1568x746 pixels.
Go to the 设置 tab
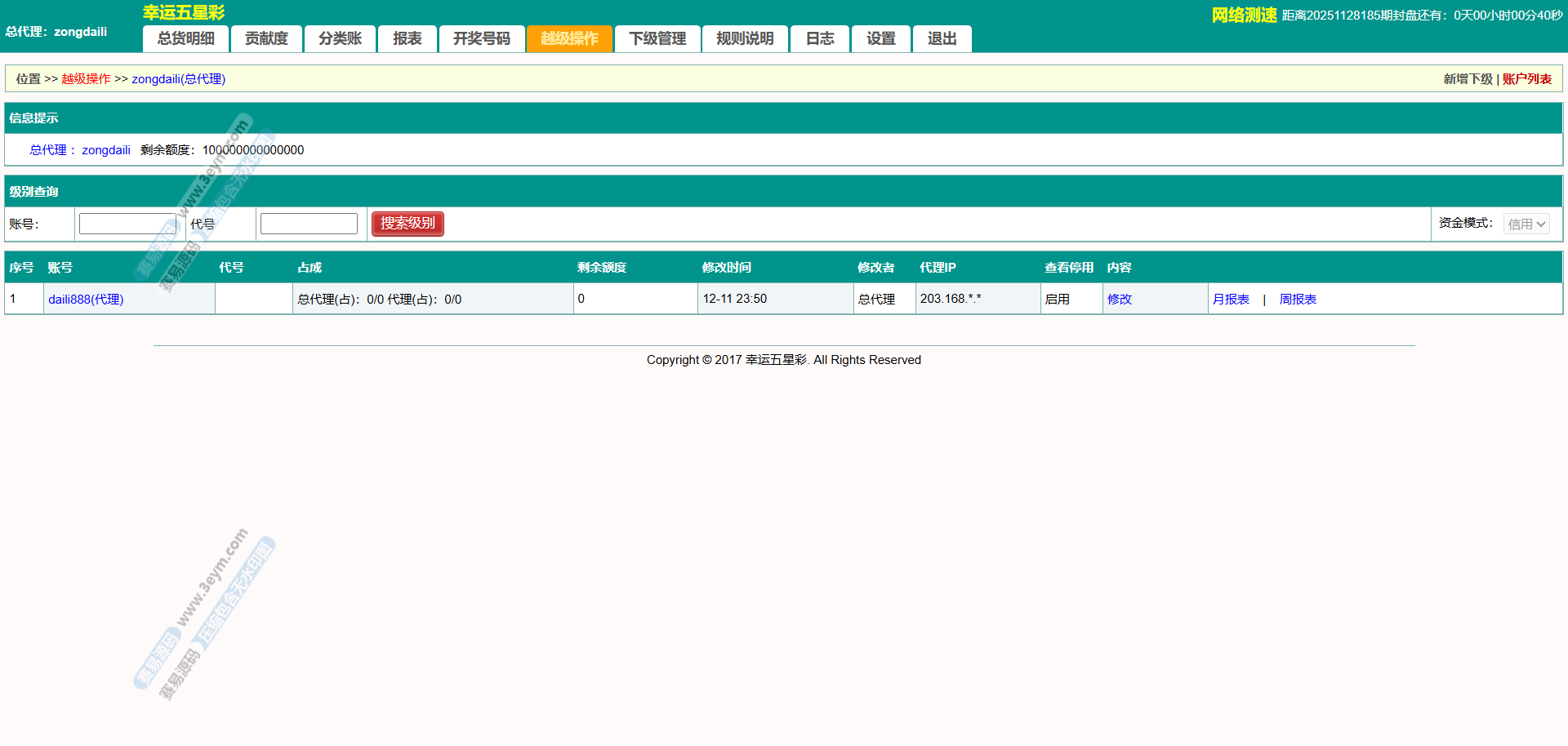tap(880, 38)
